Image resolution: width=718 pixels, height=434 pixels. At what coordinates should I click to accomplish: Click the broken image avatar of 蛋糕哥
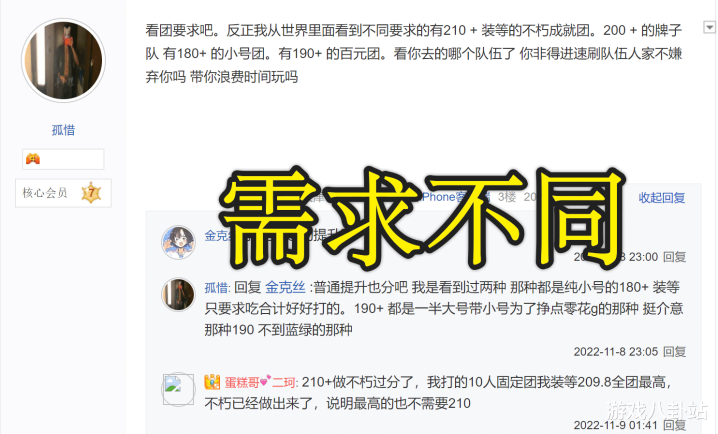[x=178, y=389]
